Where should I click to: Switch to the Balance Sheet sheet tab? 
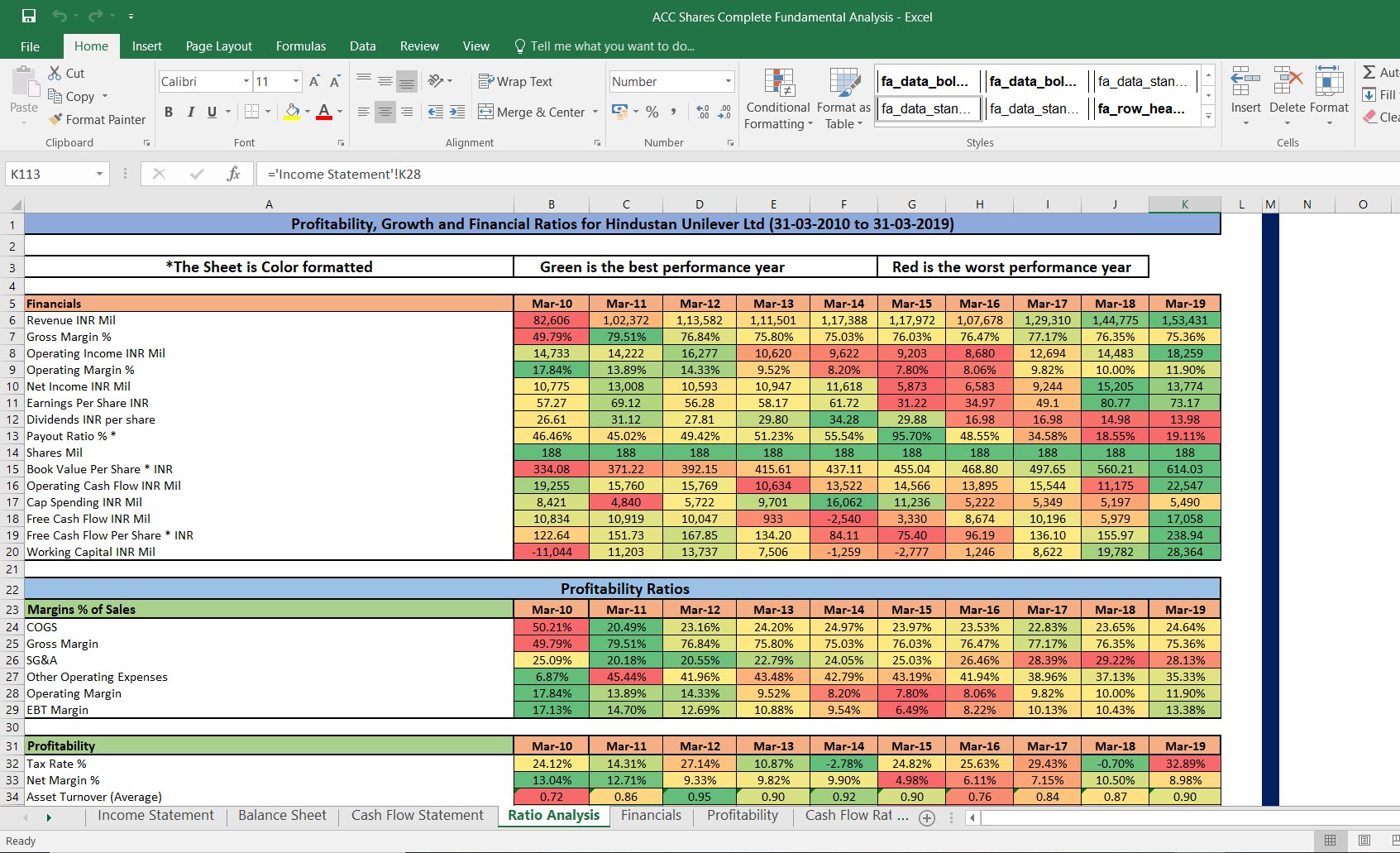click(x=283, y=816)
